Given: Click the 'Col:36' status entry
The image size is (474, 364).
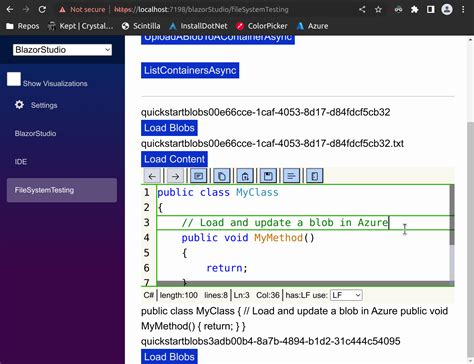Looking at the screenshot, I should click(268, 295).
